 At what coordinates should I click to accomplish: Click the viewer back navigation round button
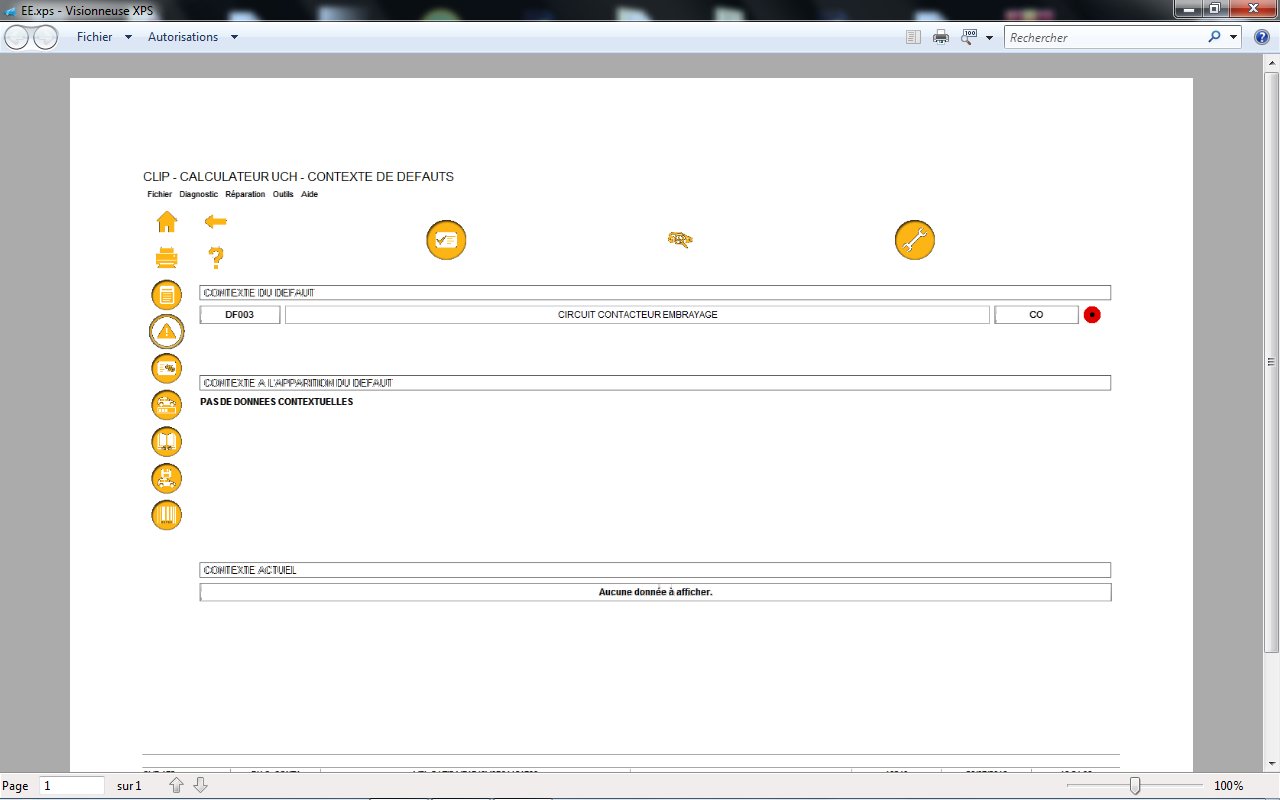point(18,38)
